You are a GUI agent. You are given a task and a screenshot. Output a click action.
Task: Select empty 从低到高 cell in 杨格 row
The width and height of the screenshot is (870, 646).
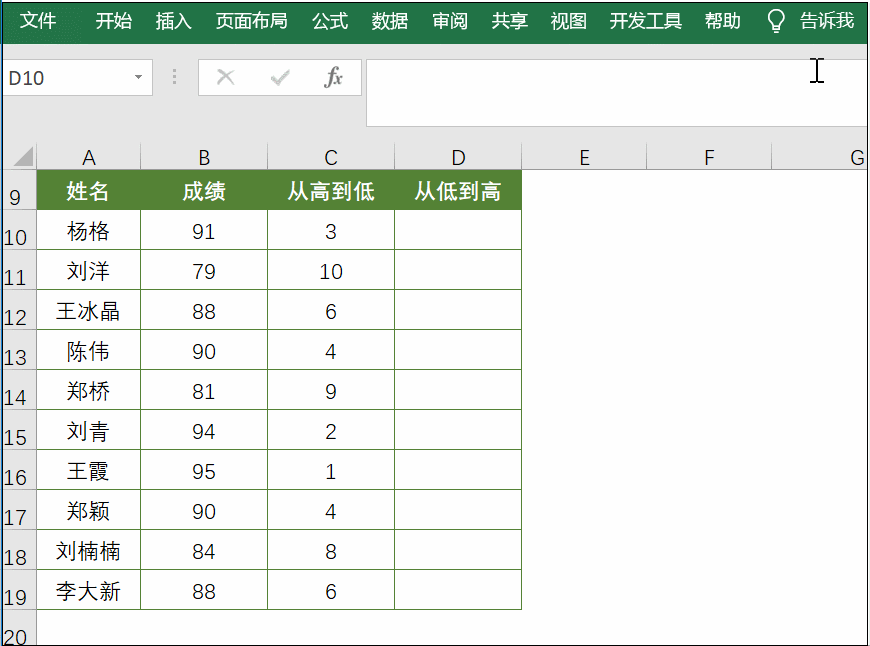click(x=458, y=230)
